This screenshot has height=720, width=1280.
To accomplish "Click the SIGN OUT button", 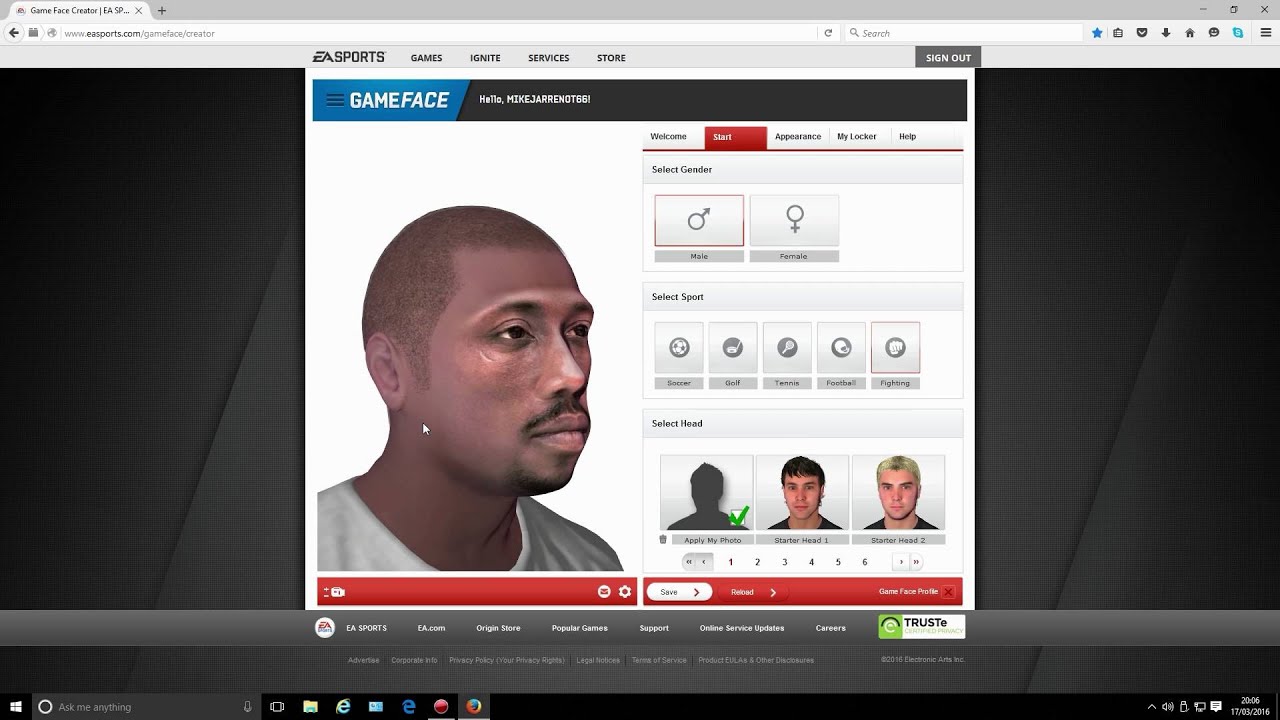I will pos(948,57).
